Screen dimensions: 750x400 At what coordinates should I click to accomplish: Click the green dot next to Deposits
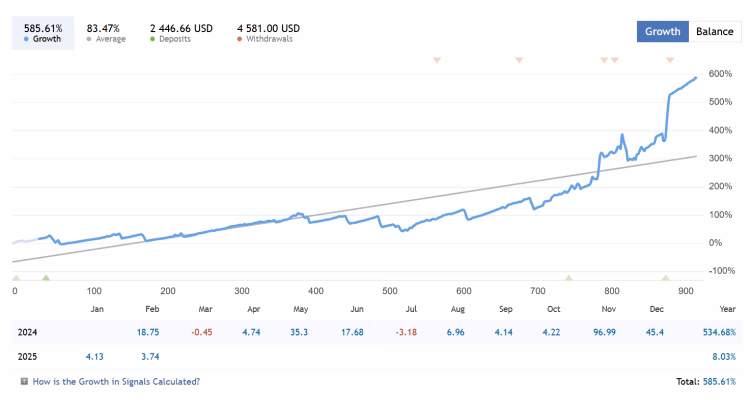pos(153,39)
